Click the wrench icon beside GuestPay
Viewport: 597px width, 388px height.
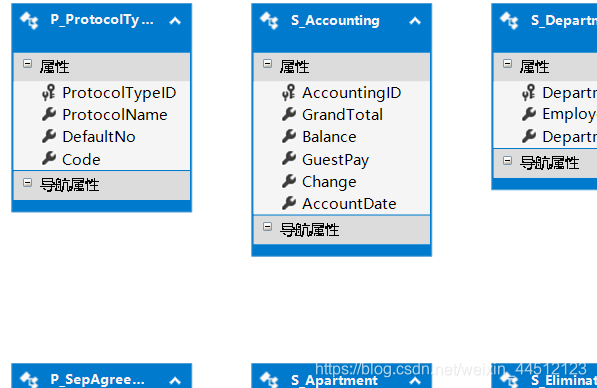289,158
